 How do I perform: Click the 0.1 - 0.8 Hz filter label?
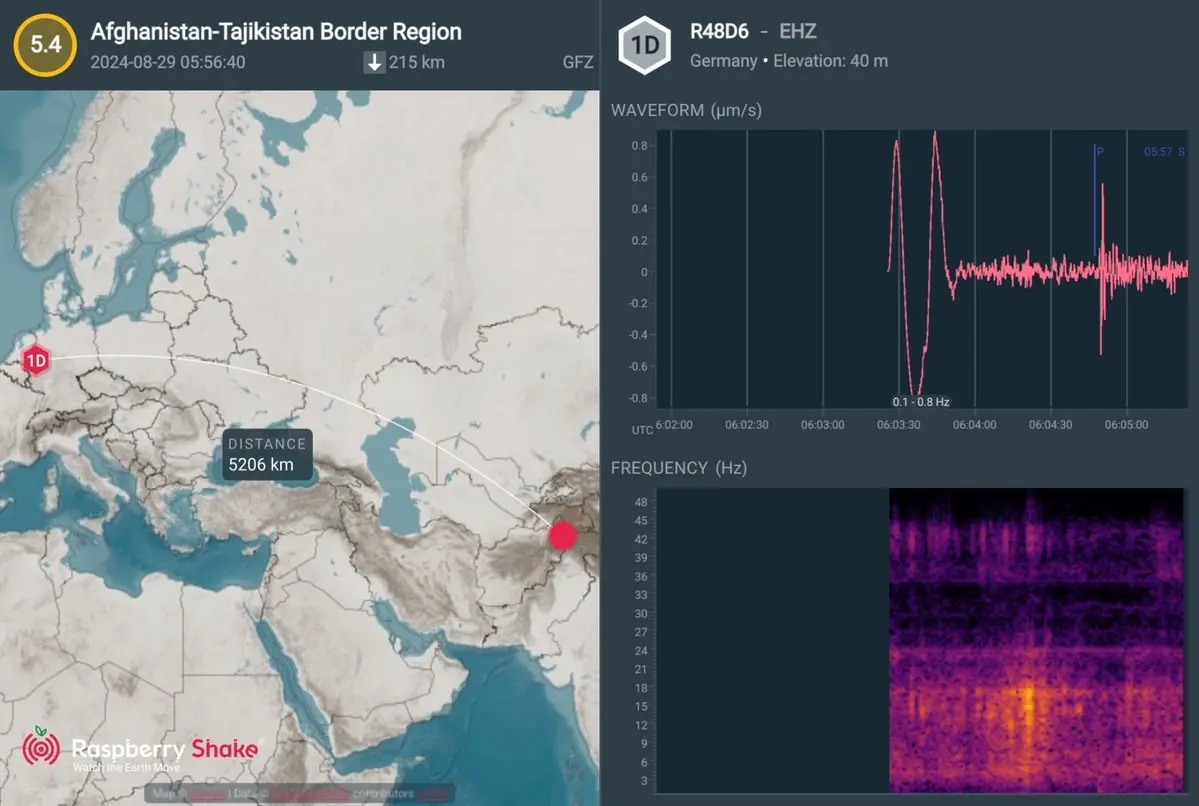(920, 402)
